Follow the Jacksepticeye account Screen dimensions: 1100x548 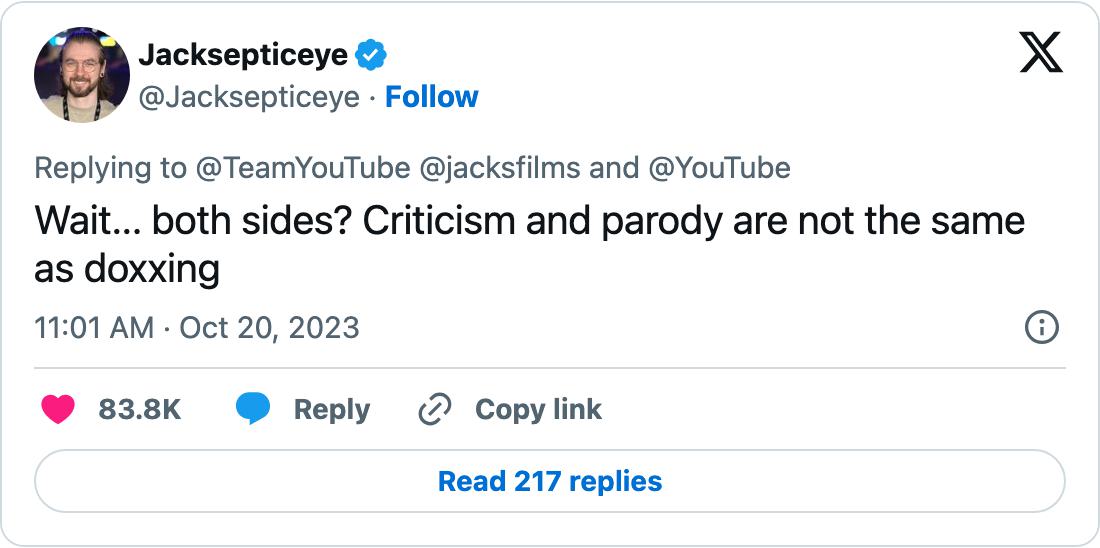tap(431, 97)
